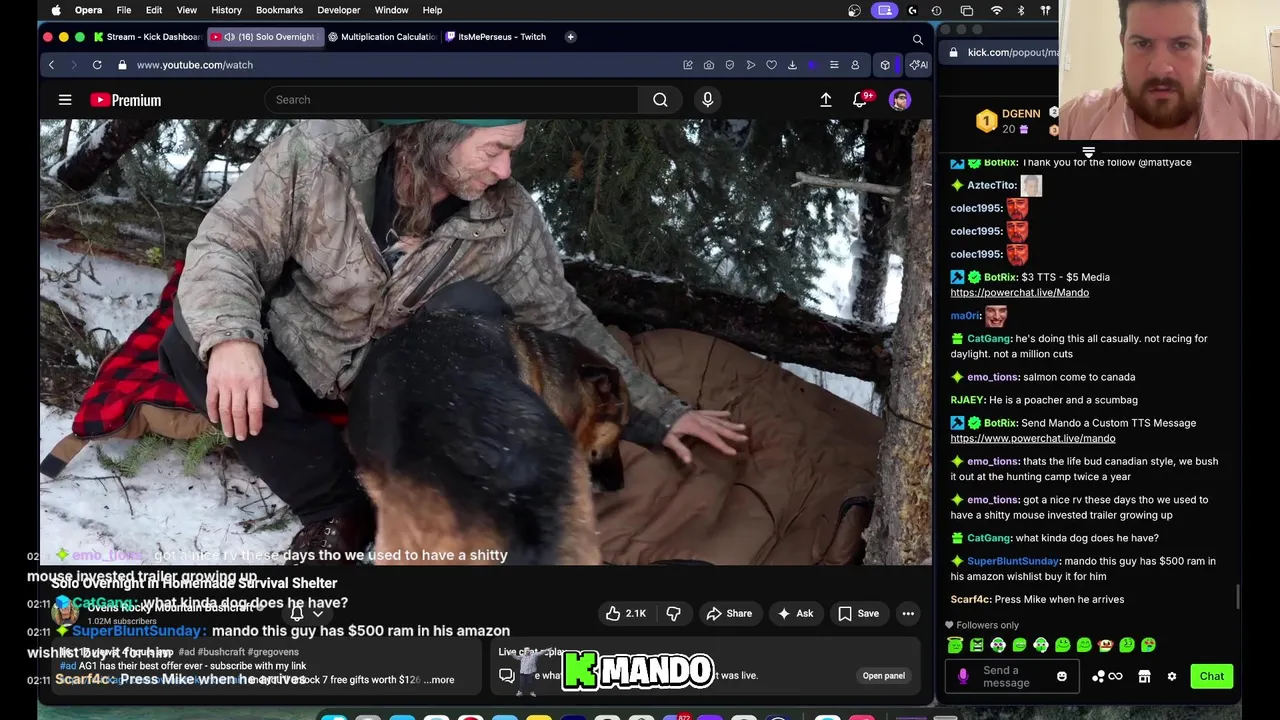Toggle Kick chat voice microphone
This screenshot has height=720, width=1280.
(x=963, y=677)
